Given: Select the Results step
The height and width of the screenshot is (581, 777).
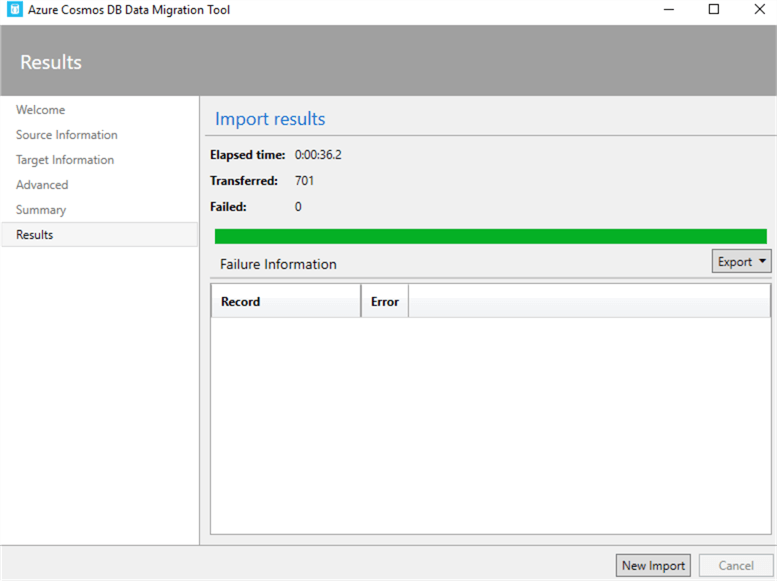Looking at the screenshot, I should [x=100, y=234].
